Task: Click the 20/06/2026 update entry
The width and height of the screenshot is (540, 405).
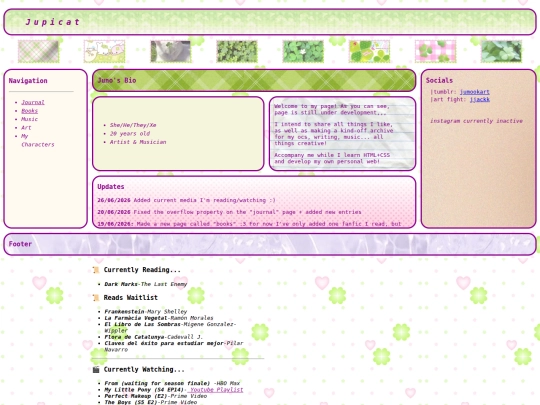Action: point(229,212)
